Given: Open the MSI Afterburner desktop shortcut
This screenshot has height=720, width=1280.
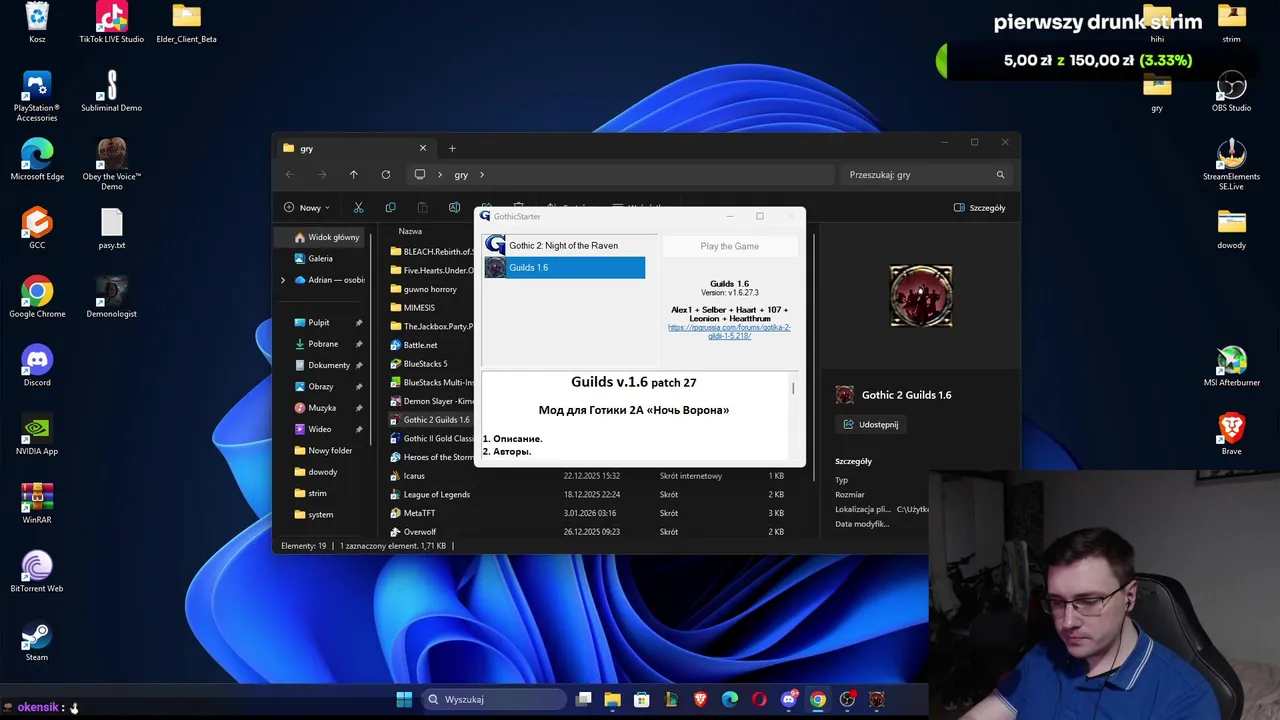Looking at the screenshot, I should pyautogui.click(x=1231, y=367).
